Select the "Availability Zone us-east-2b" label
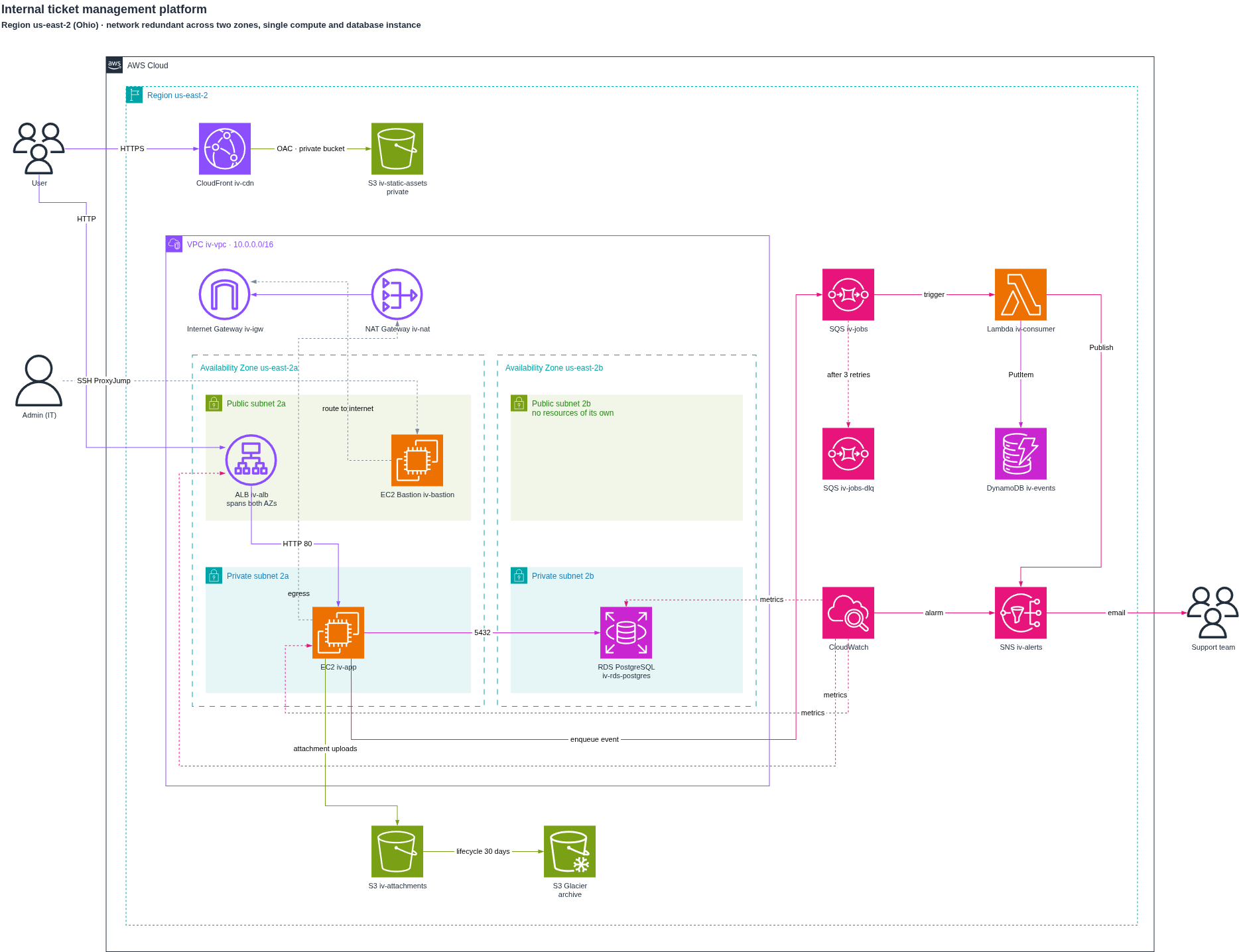 pos(554,368)
